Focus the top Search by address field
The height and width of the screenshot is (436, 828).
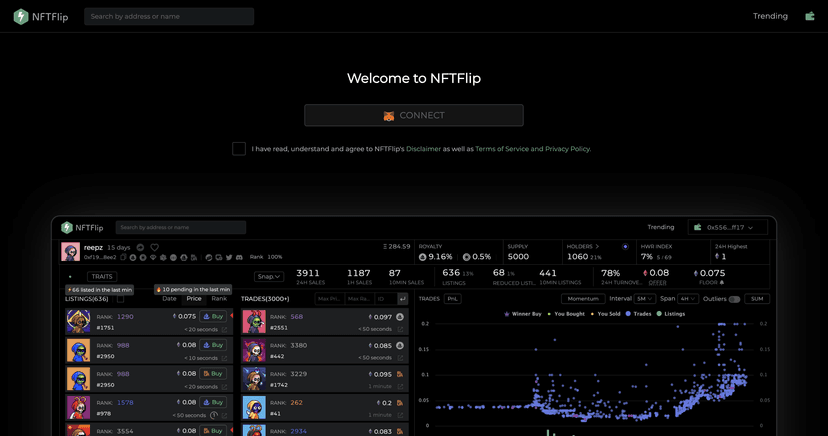168,16
